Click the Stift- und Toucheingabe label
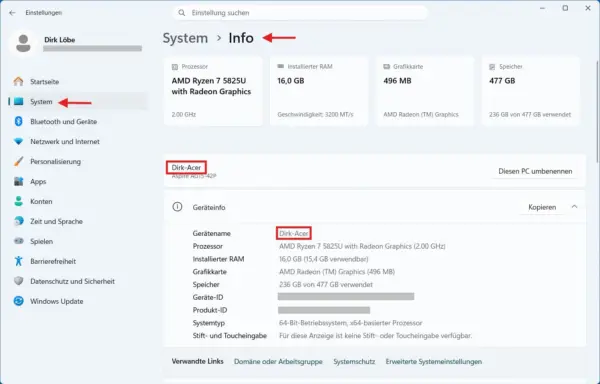 (230, 335)
